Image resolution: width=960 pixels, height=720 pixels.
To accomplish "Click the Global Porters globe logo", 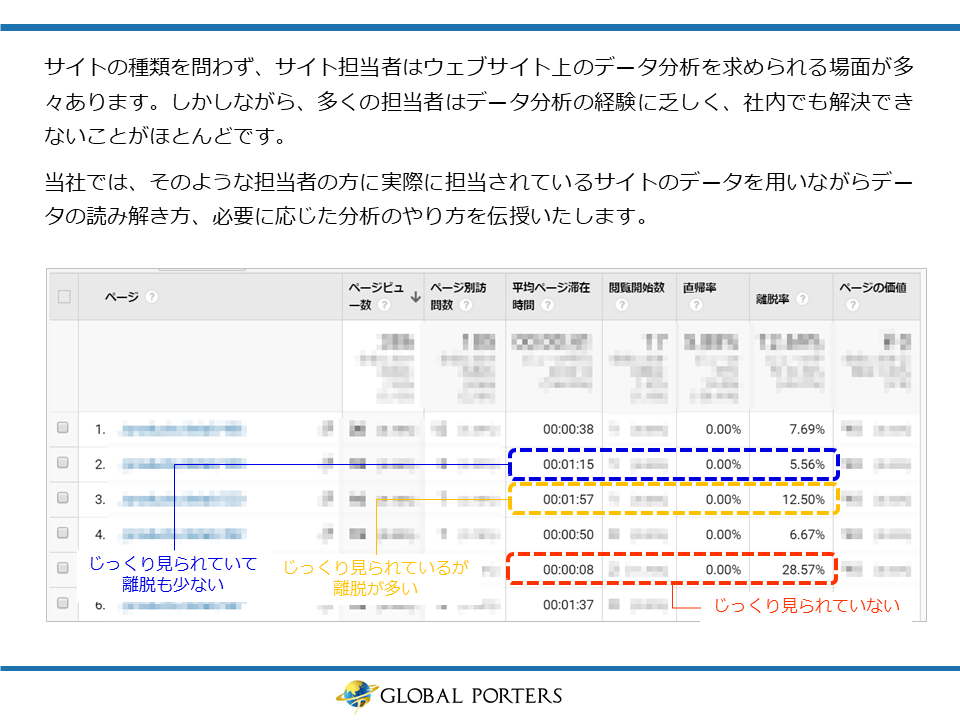I will (x=355, y=695).
